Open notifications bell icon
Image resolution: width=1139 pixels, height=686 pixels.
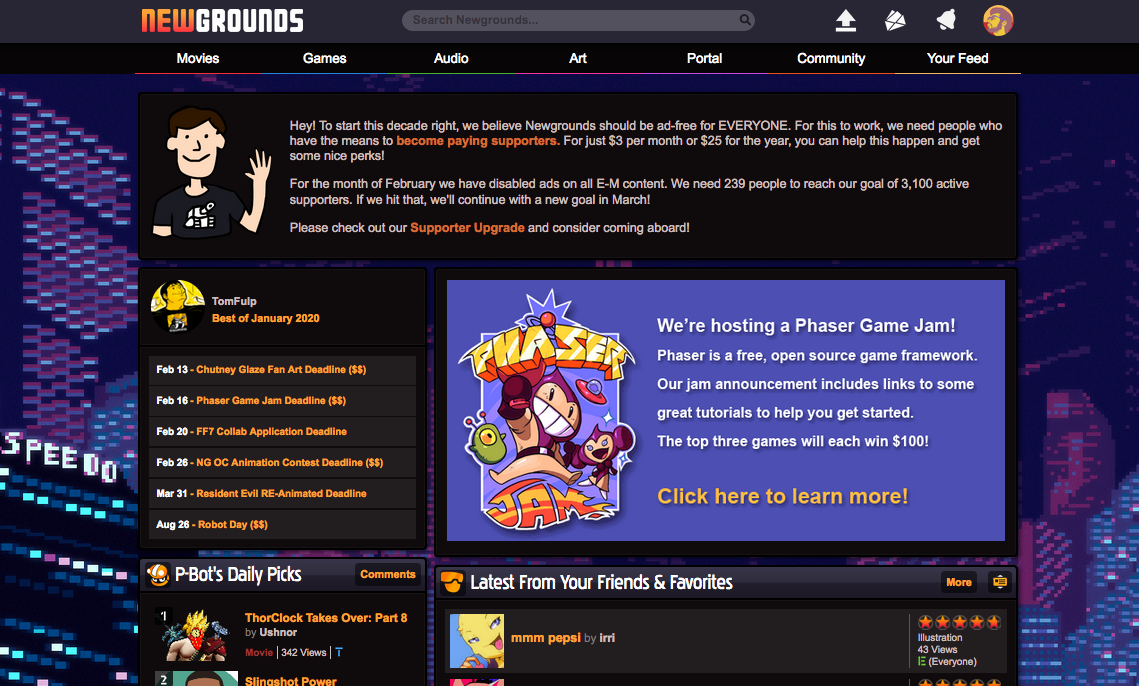click(946, 20)
